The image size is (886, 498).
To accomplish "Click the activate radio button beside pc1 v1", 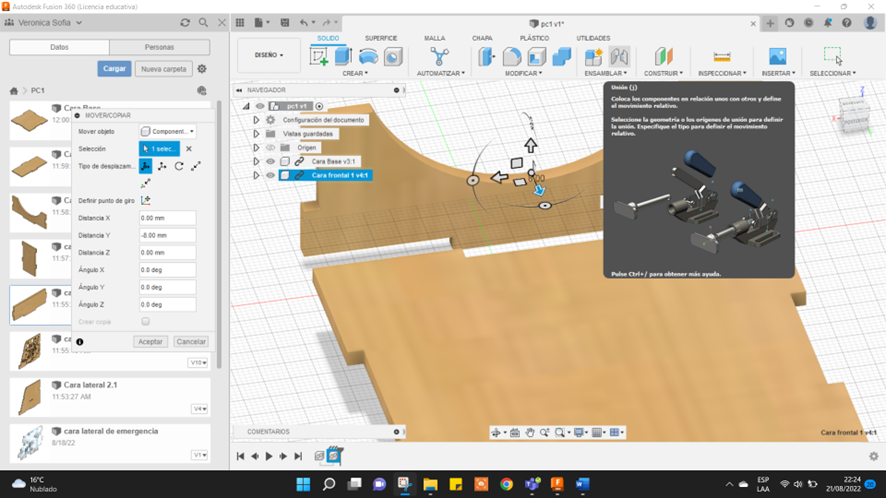I will click(x=319, y=106).
